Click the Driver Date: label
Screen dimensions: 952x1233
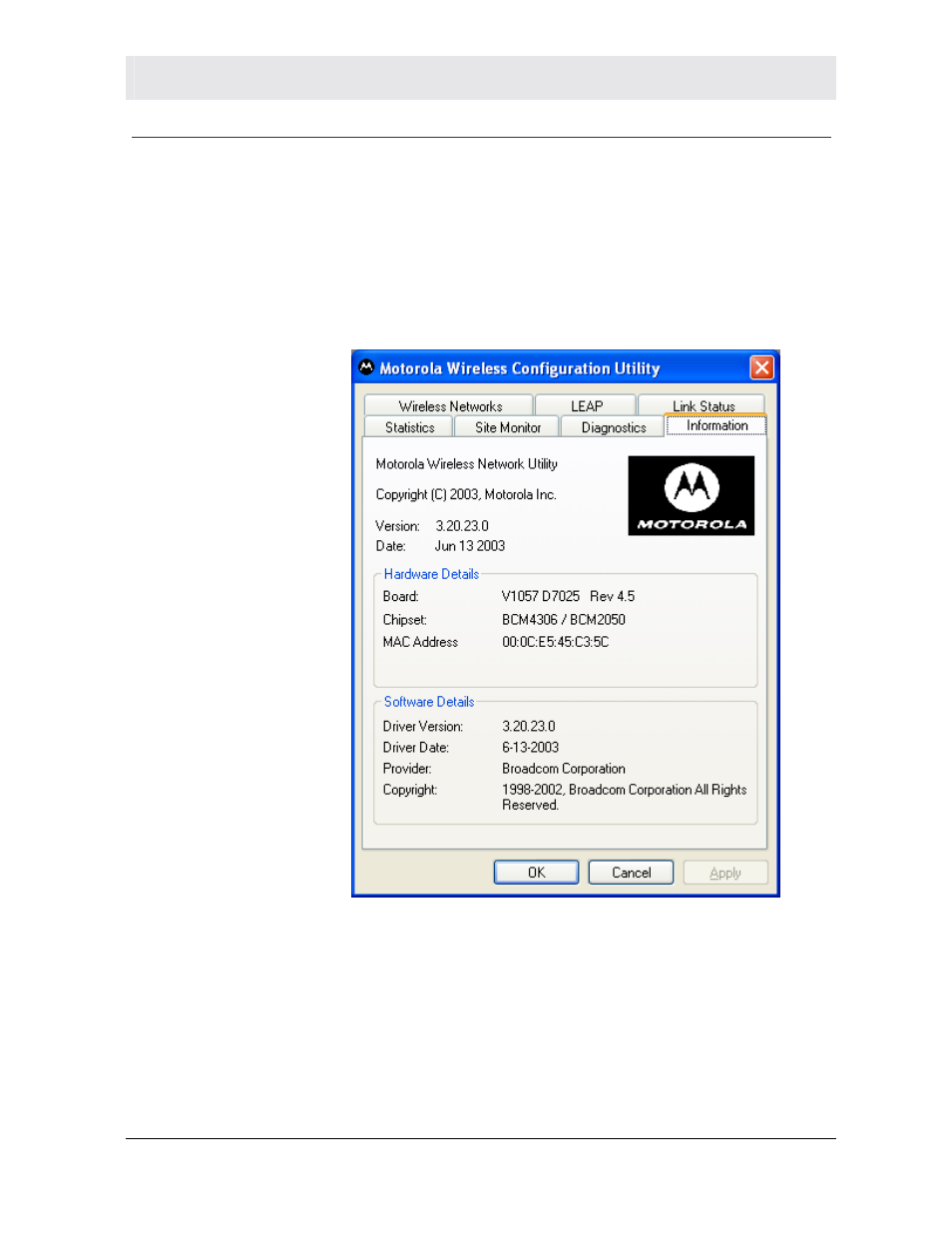(x=415, y=747)
